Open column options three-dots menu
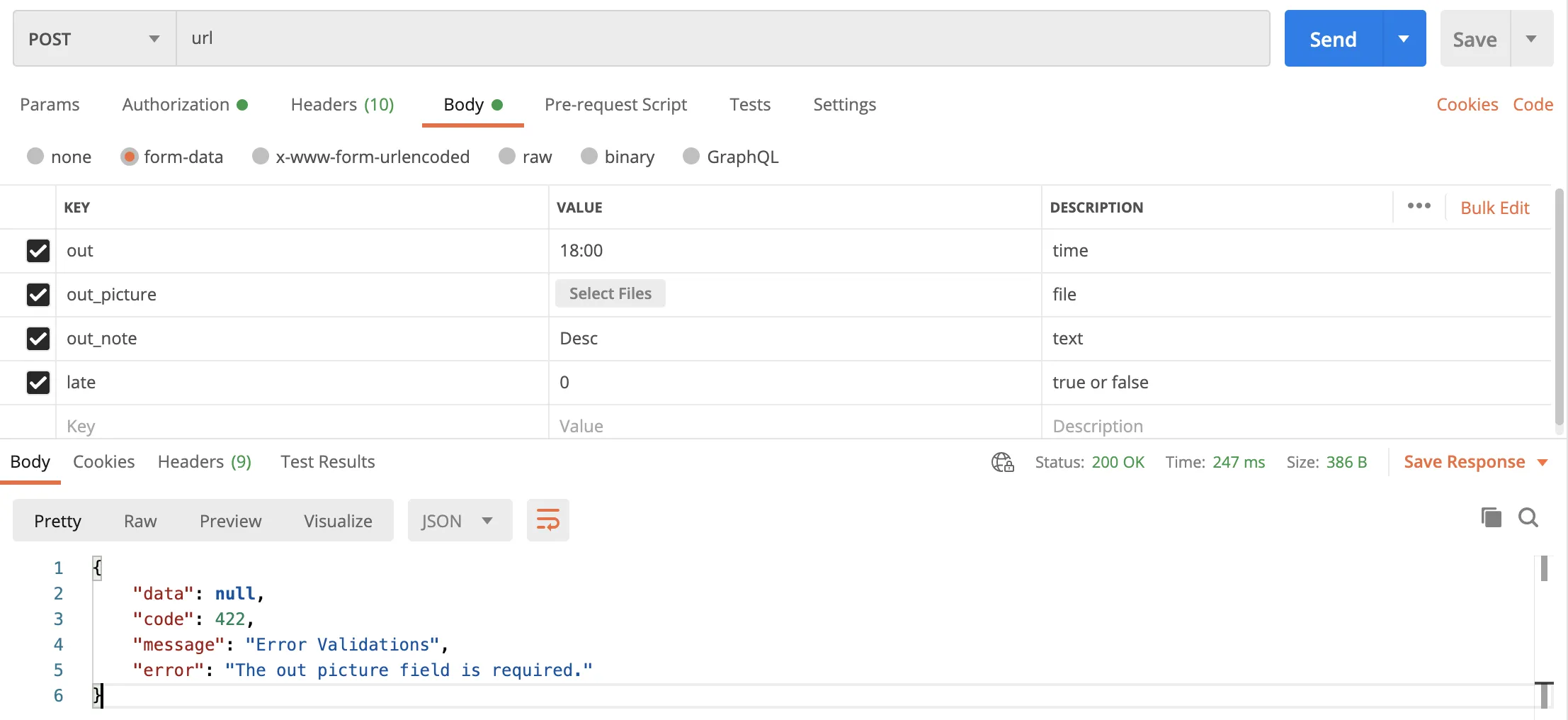Viewport: 1568px width, 720px height. pos(1419,206)
